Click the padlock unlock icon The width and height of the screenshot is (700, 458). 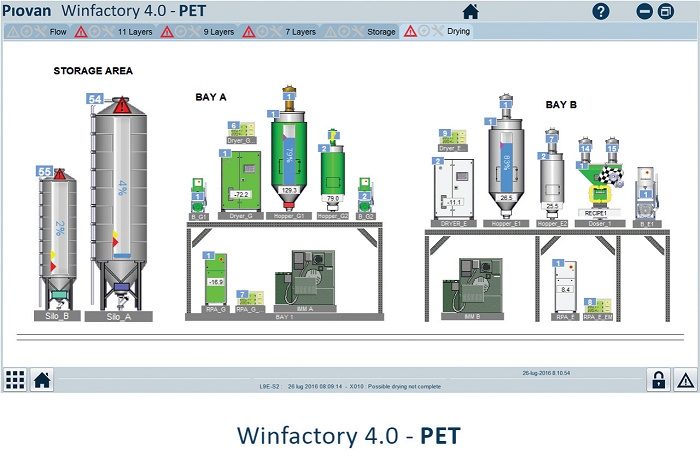[658, 380]
